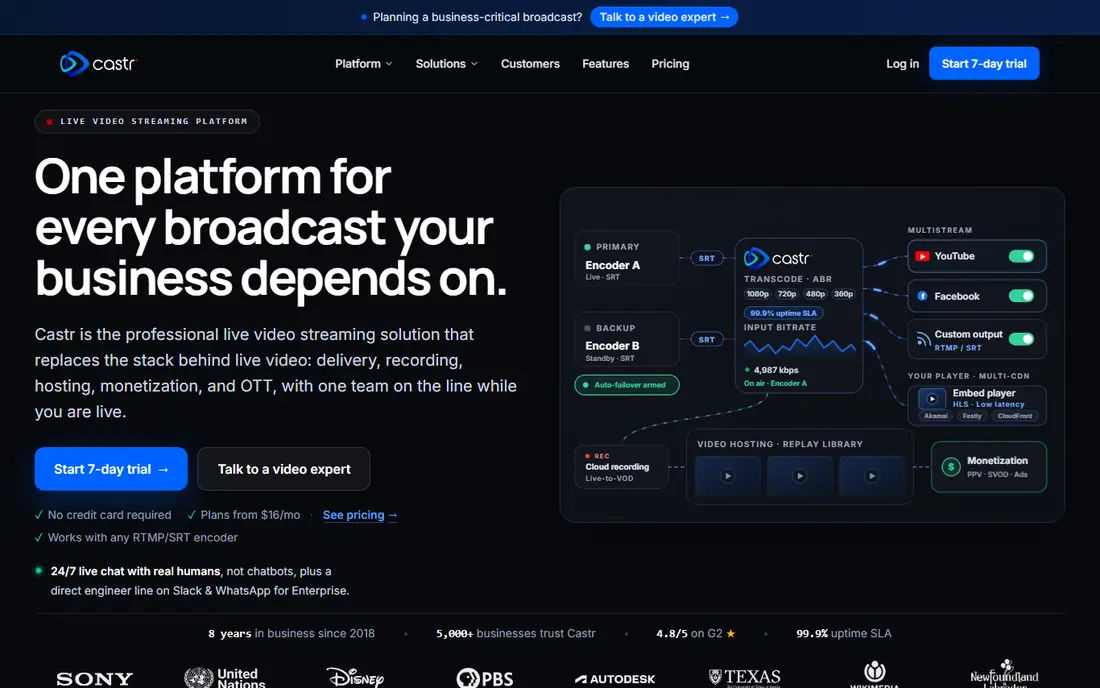Click the Castr logo in transcode card
1100x688 pixels.
[x=777, y=258]
